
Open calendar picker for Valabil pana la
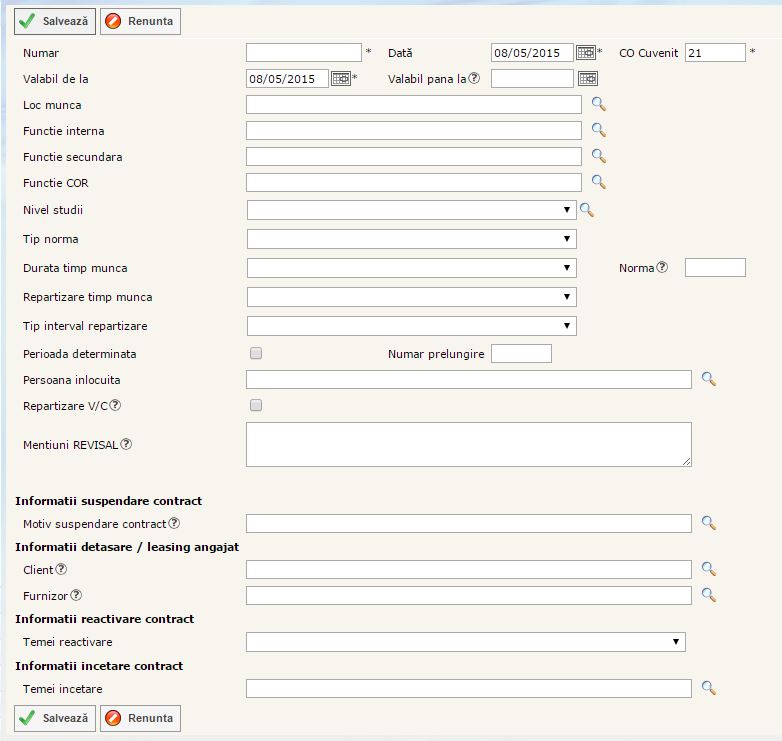(588, 79)
